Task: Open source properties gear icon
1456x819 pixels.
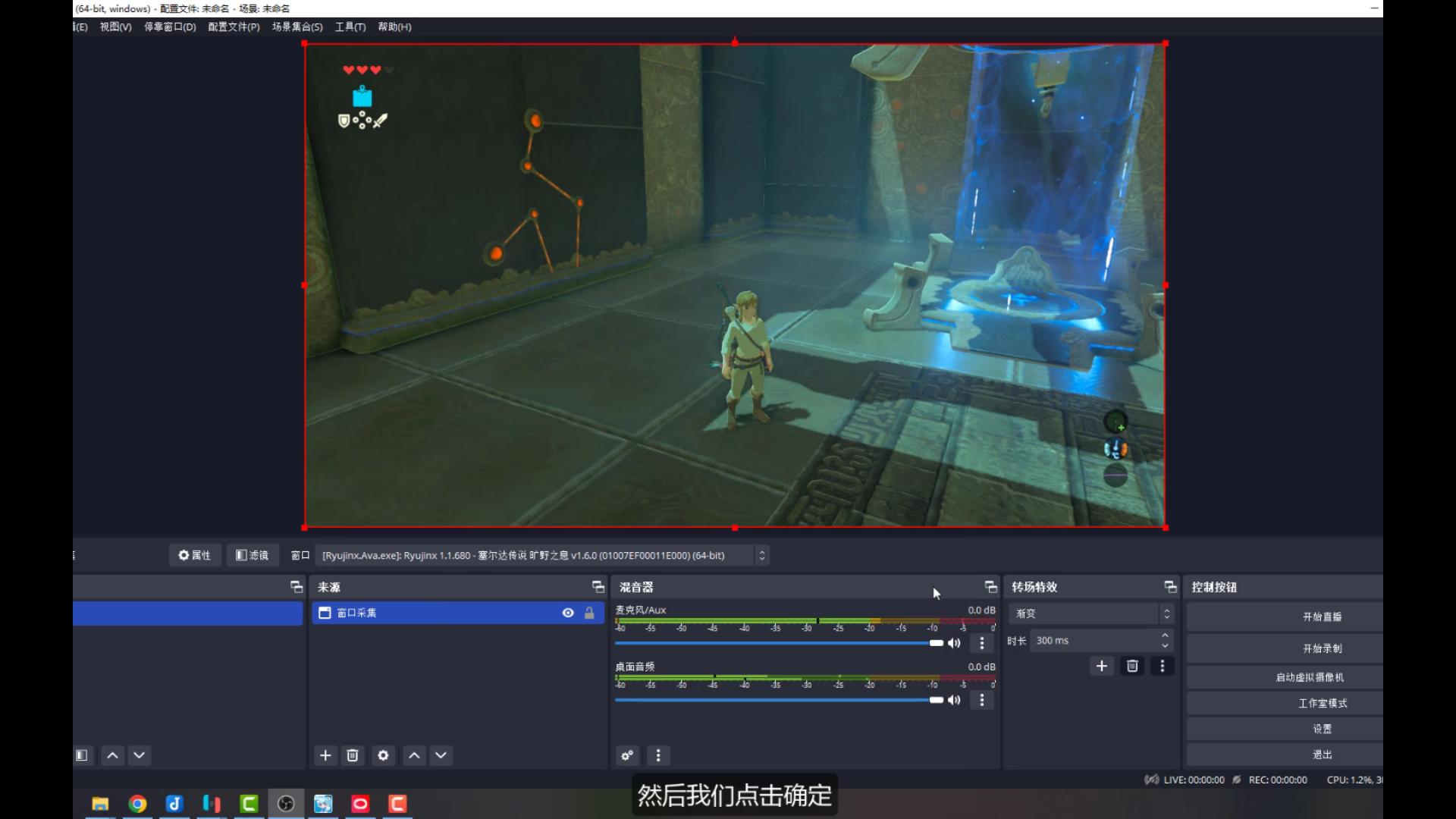Action: [384, 755]
